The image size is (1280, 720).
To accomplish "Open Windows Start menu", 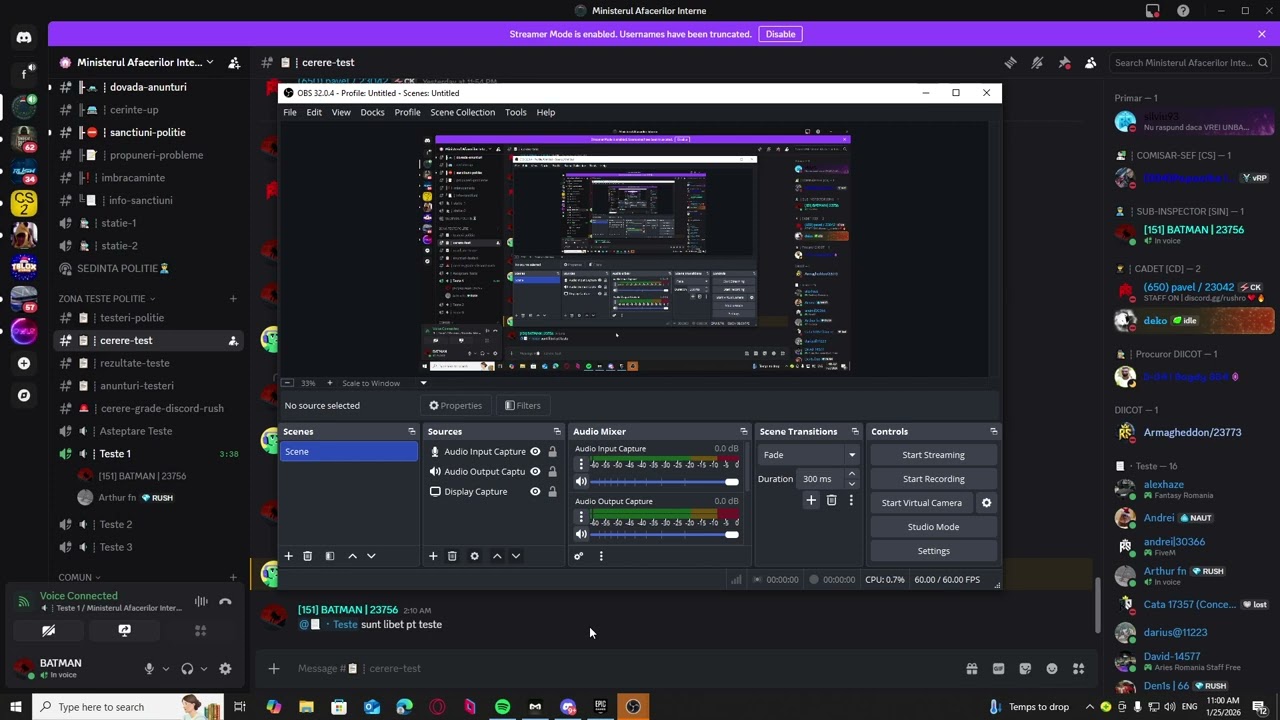I will [16, 707].
